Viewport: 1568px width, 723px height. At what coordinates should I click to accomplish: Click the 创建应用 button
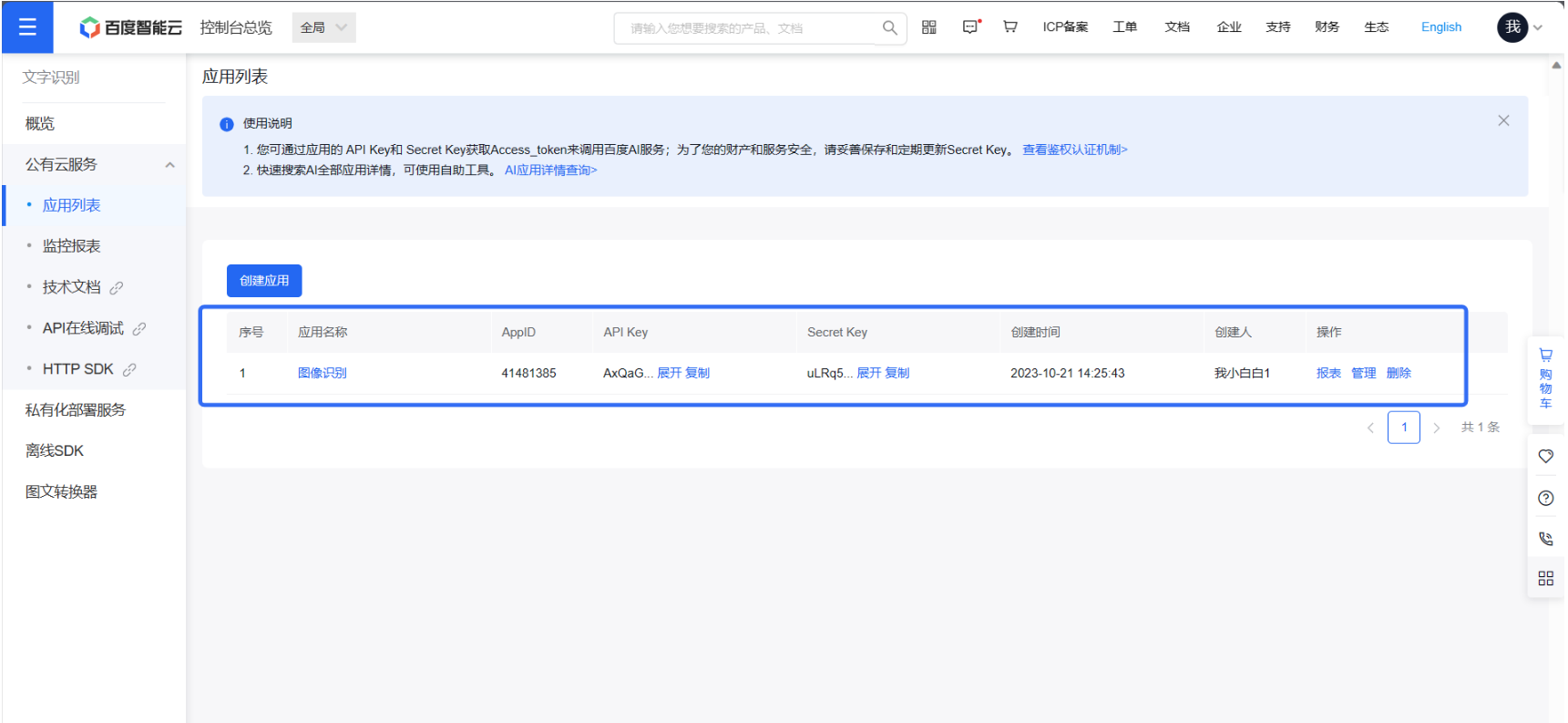(264, 281)
